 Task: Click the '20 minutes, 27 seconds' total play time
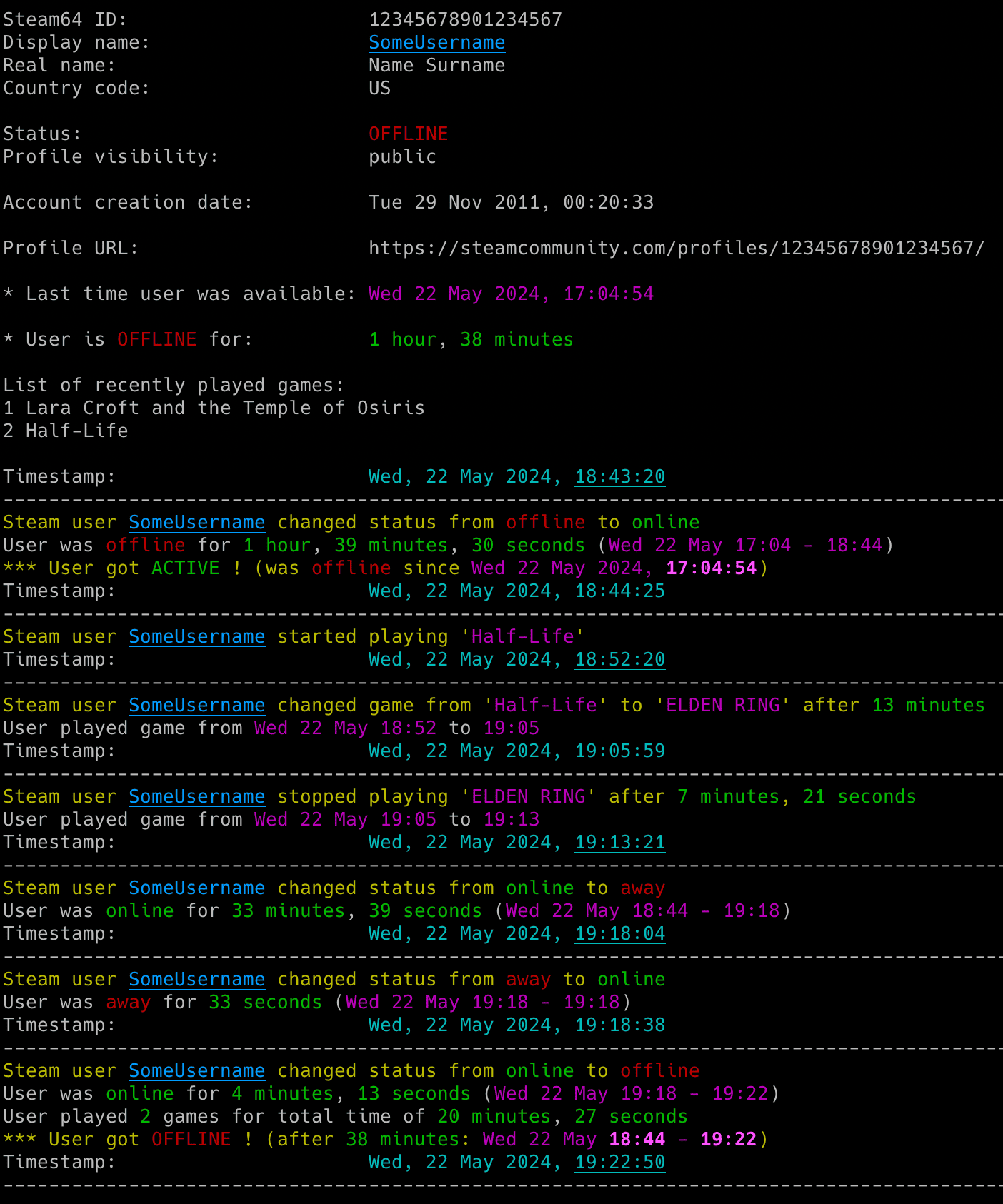pyautogui.click(x=562, y=1117)
